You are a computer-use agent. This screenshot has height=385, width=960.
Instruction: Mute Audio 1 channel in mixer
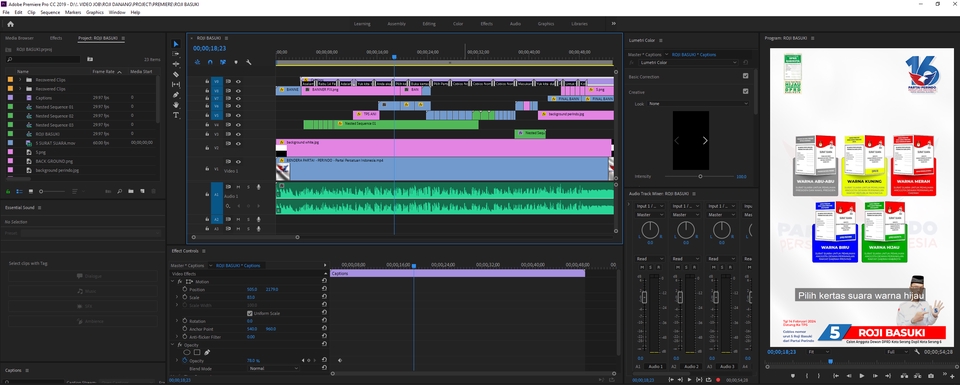[642, 267]
